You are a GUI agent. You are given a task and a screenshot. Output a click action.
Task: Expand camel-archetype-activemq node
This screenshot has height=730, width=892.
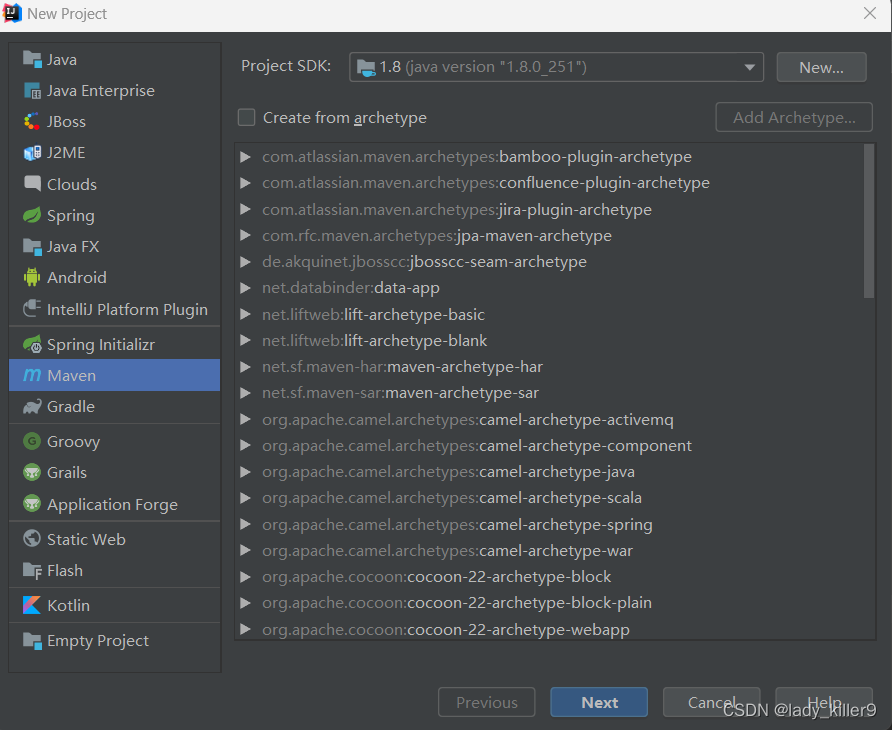pyautogui.click(x=246, y=419)
